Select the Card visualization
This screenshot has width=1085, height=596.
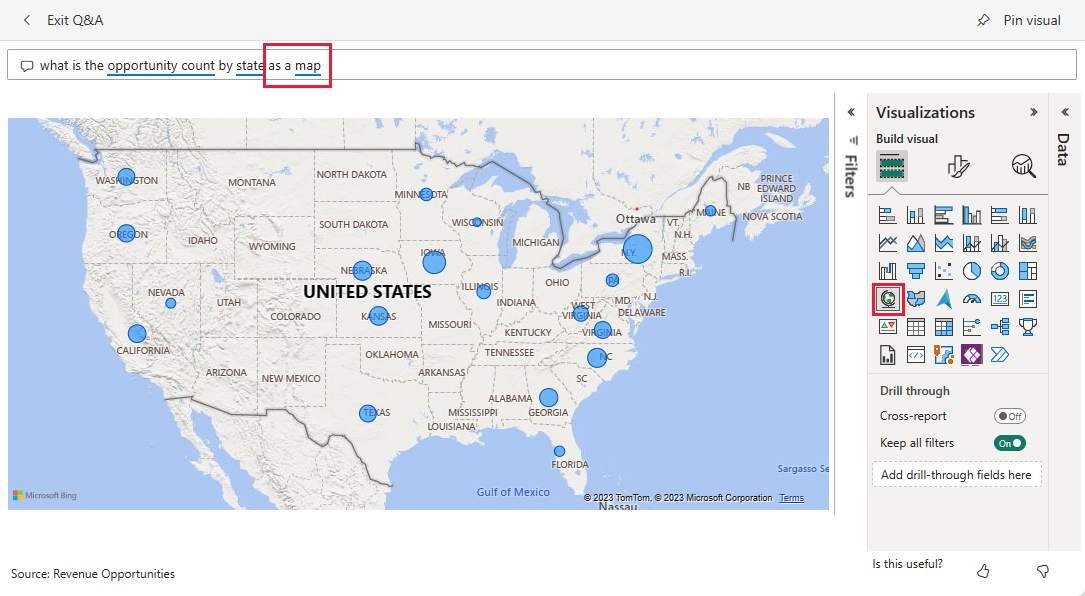pyautogui.click(x=1000, y=298)
